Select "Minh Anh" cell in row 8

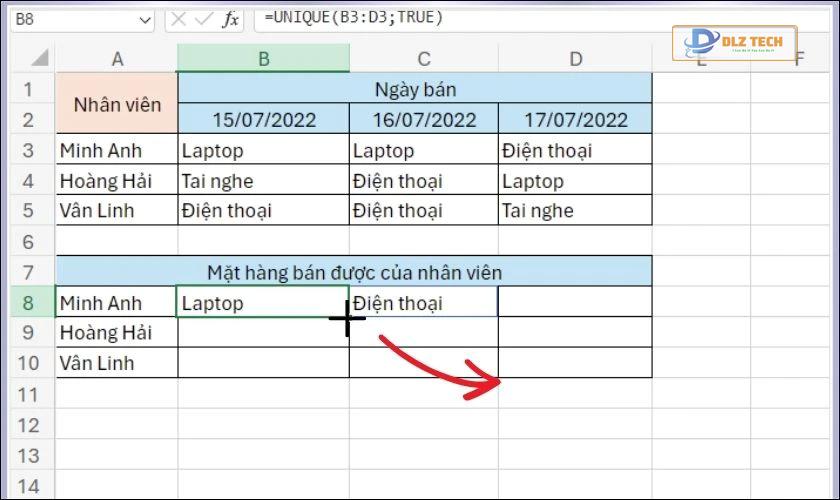tap(117, 302)
